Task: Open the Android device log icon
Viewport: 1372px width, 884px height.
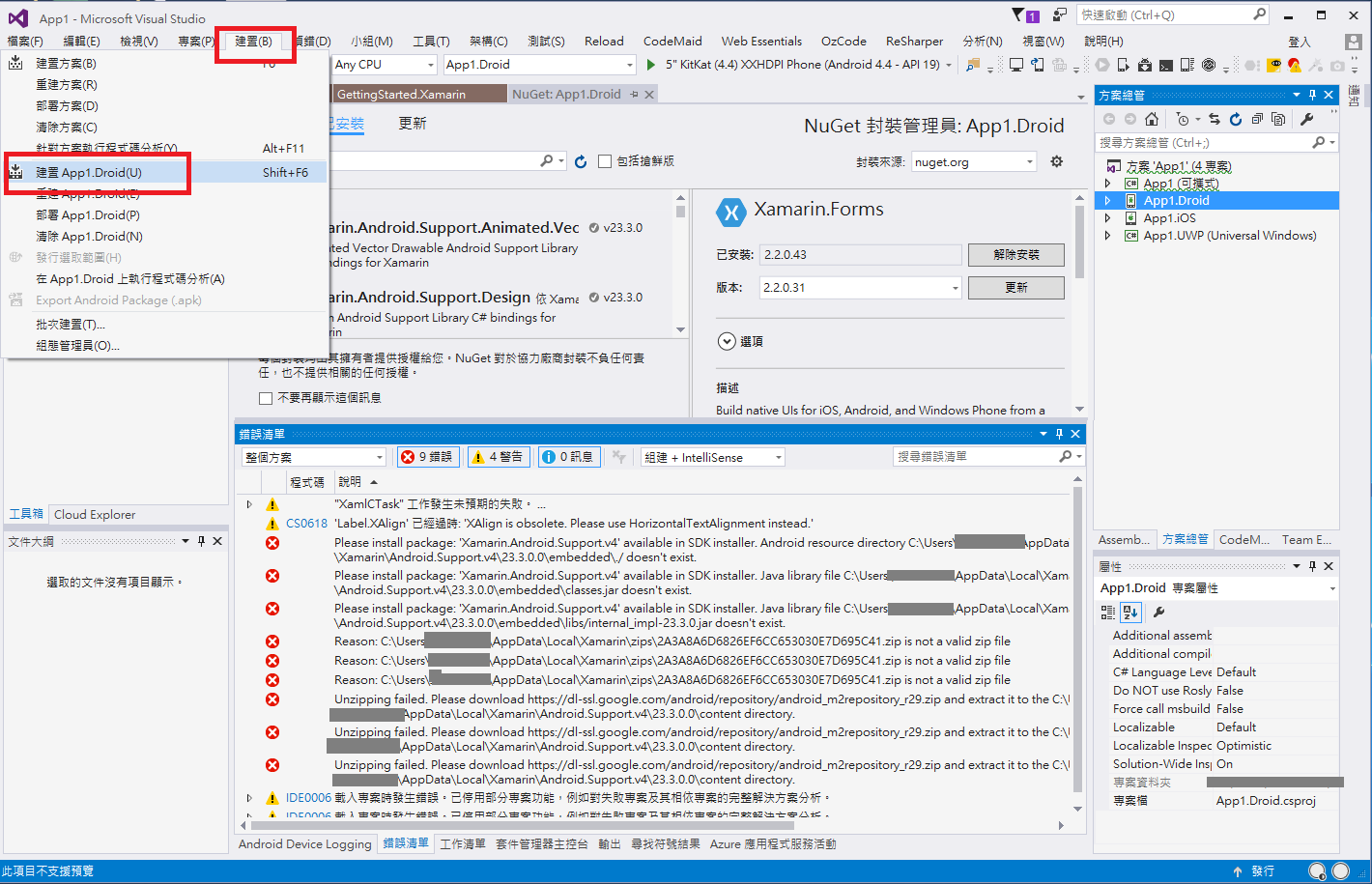Action: click(x=1187, y=65)
